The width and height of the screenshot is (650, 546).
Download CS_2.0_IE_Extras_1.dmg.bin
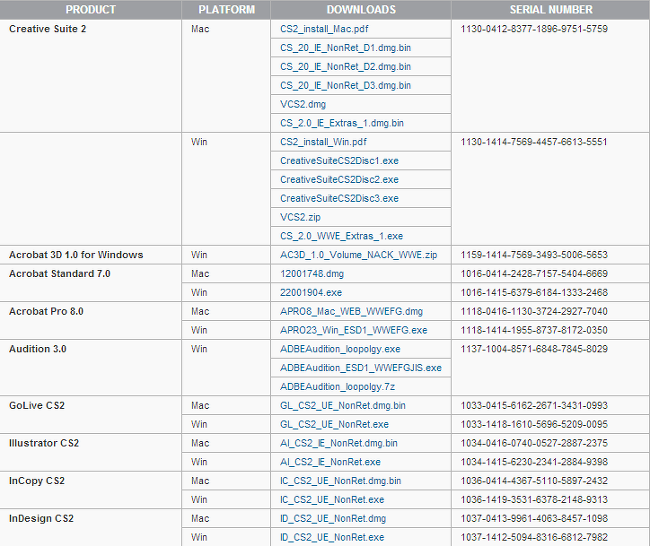(x=342, y=123)
